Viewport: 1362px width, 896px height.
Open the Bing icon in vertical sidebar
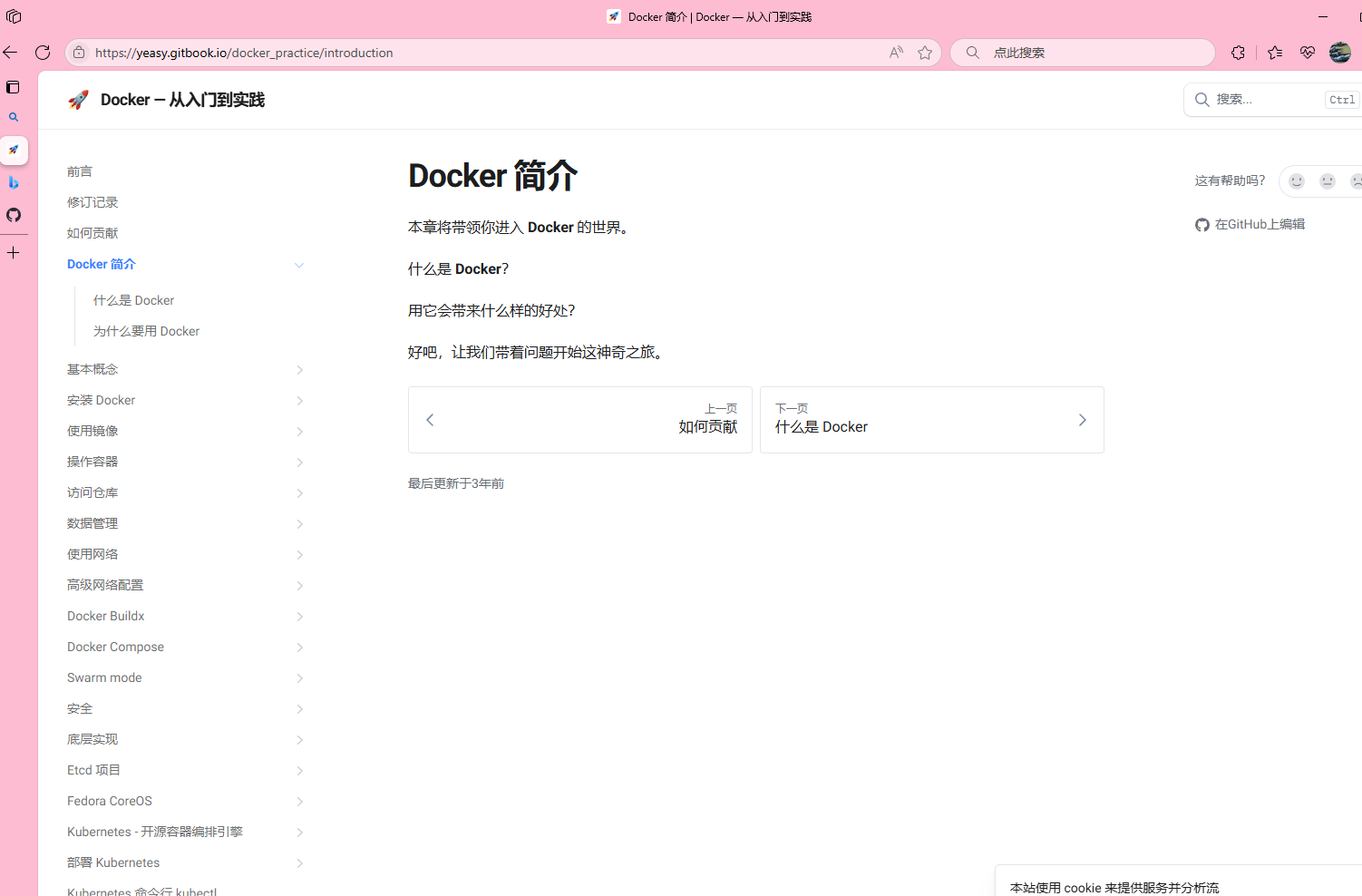point(14,182)
